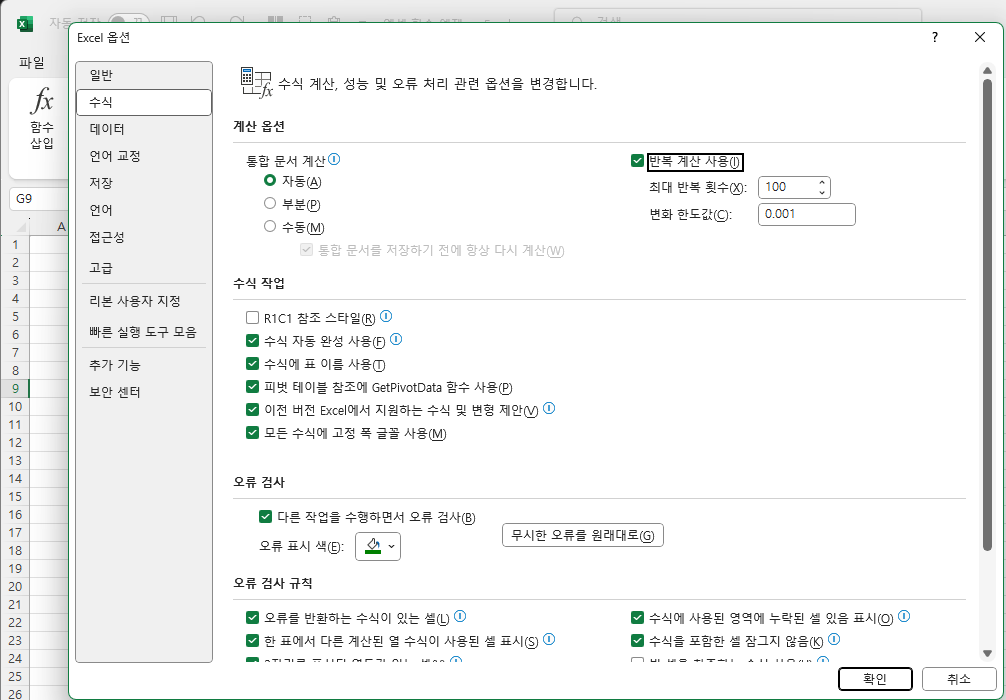Click the 최대 반복 횟수 input field
Screen dimensions: 1006x700
(x=788, y=187)
